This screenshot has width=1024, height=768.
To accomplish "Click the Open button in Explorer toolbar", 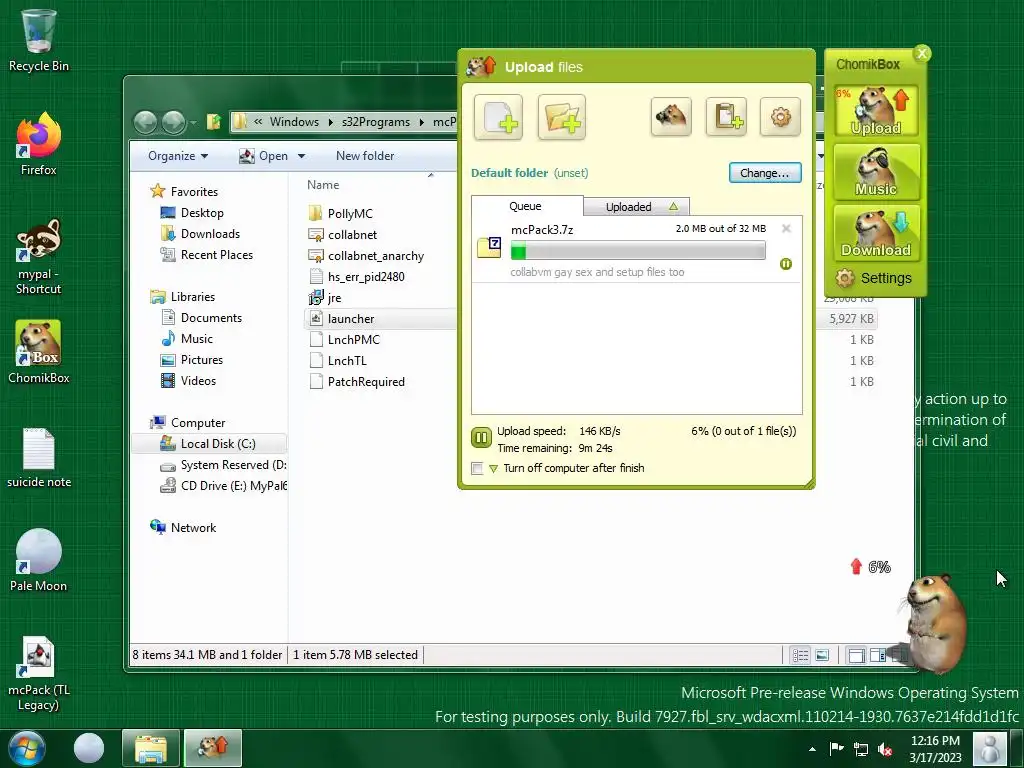I will 264,156.
